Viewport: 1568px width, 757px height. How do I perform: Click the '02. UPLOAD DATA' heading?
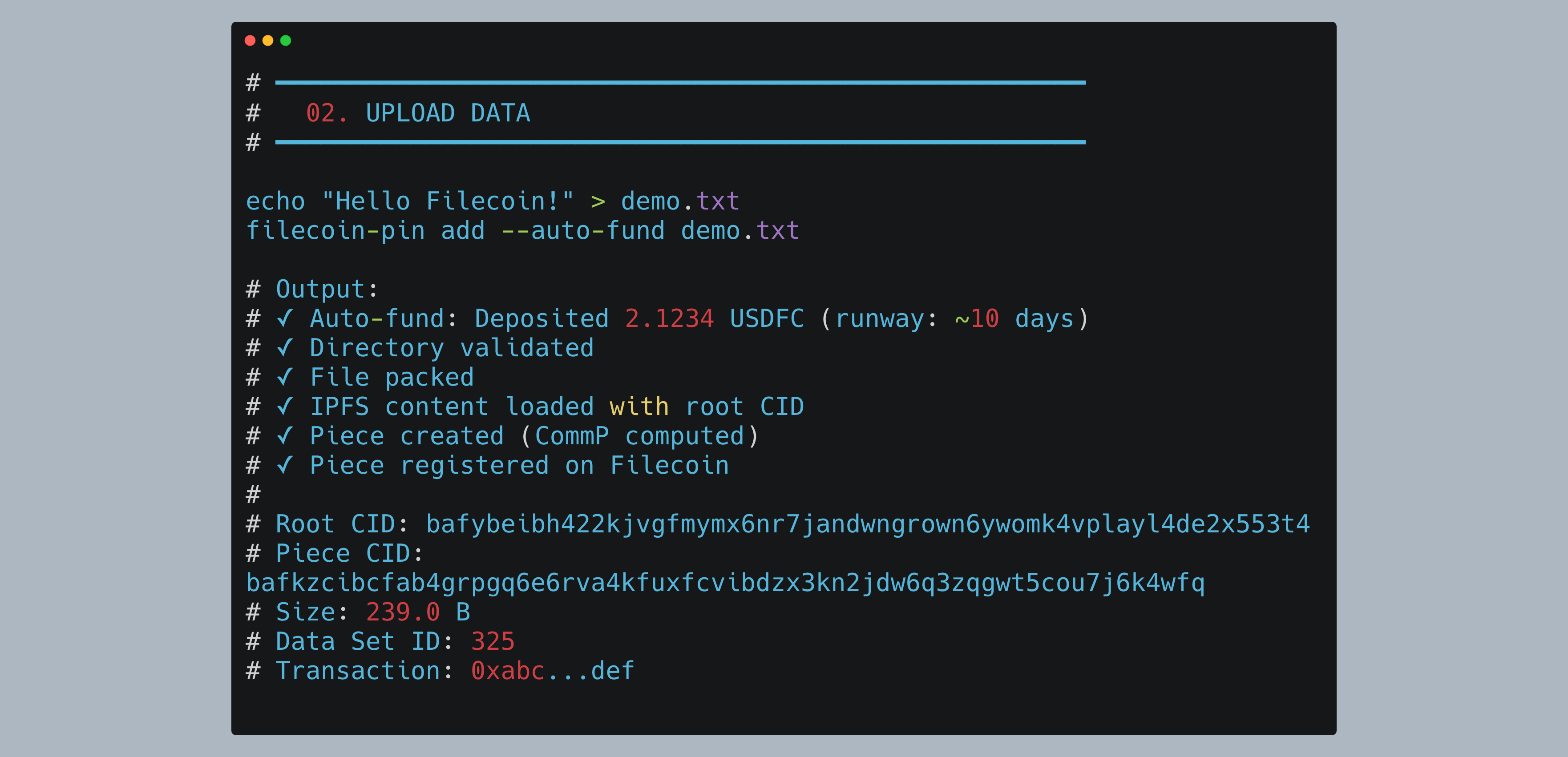coord(417,113)
